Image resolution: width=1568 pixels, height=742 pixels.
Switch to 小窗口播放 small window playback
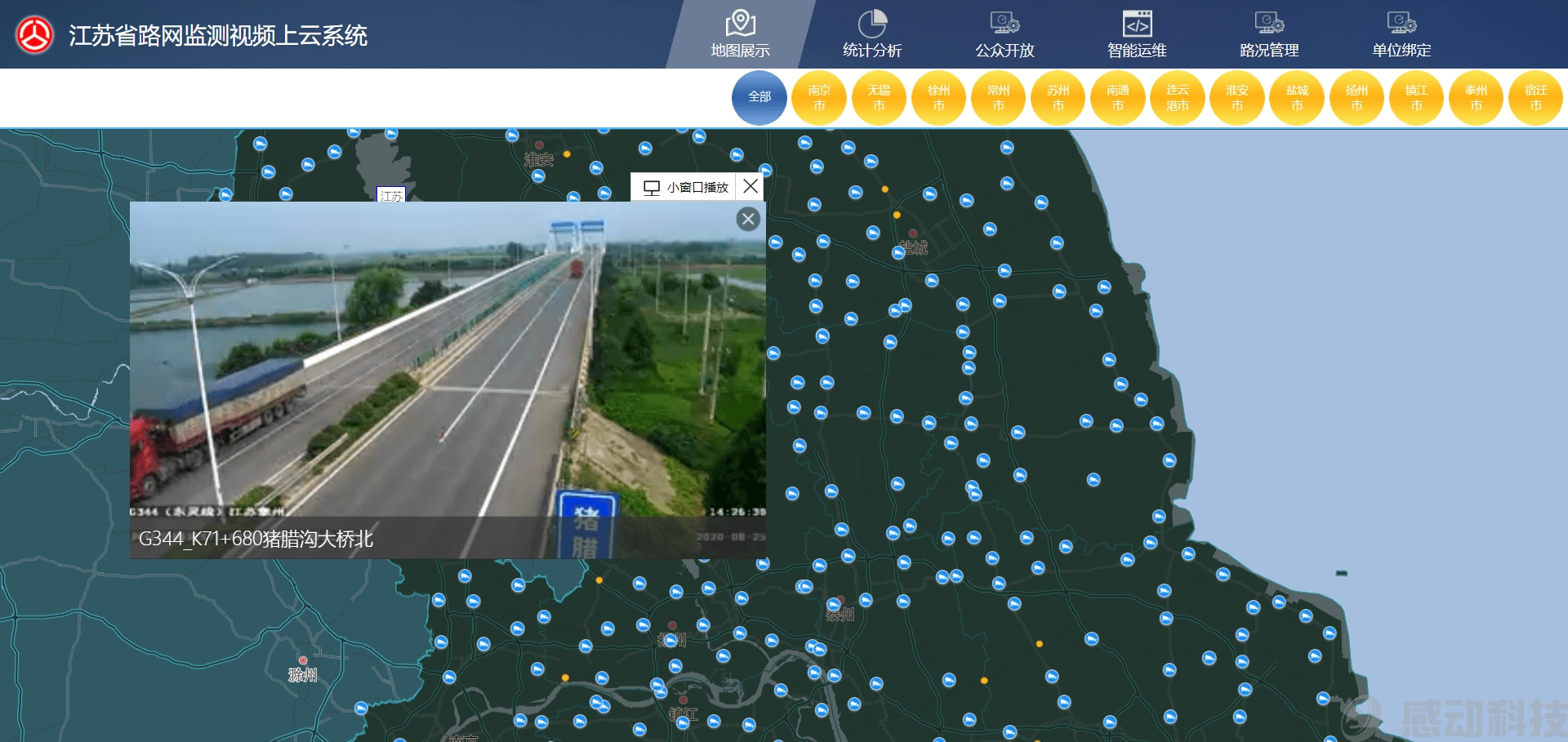tap(685, 187)
